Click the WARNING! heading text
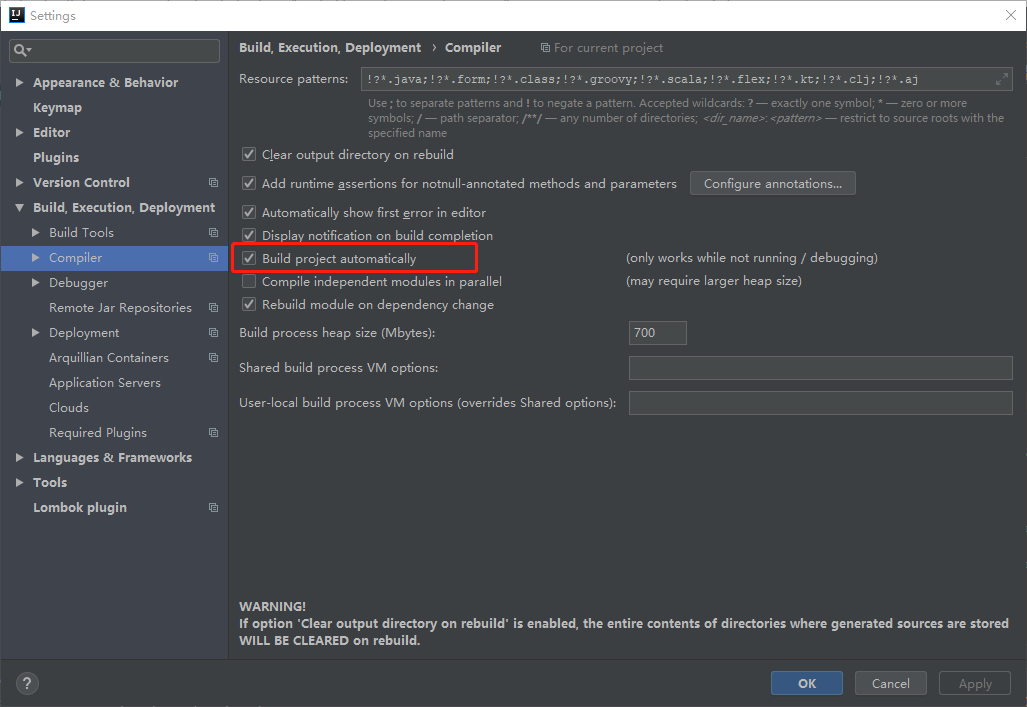 (x=272, y=606)
